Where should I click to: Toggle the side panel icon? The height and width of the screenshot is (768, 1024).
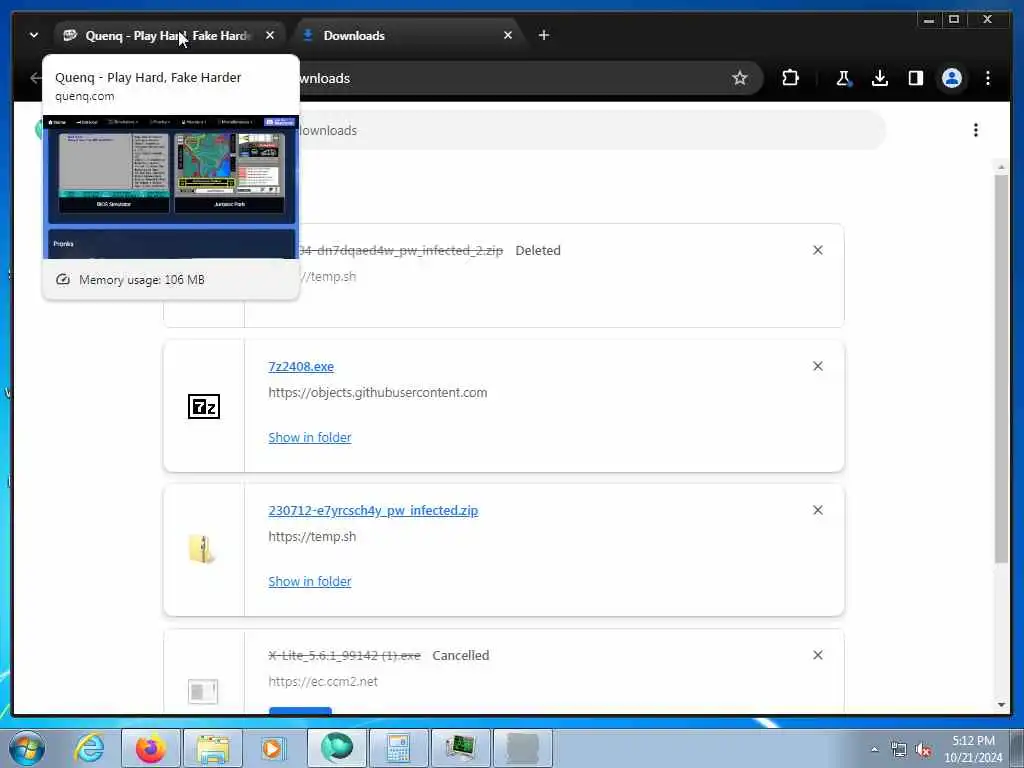point(916,78)
